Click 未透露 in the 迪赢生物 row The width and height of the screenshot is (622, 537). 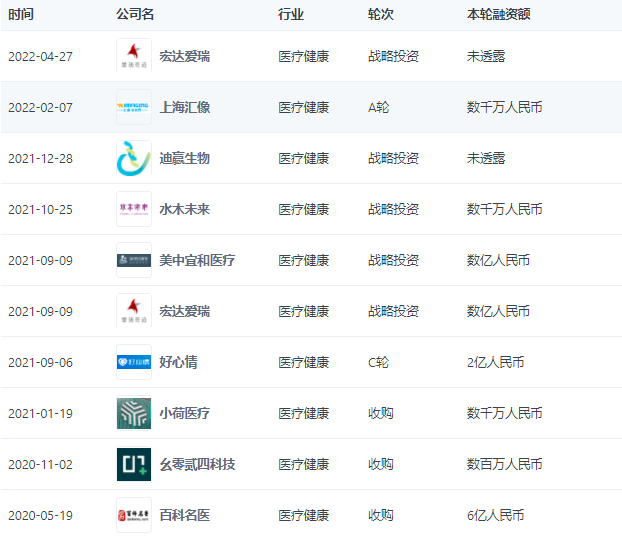[486, 158]
